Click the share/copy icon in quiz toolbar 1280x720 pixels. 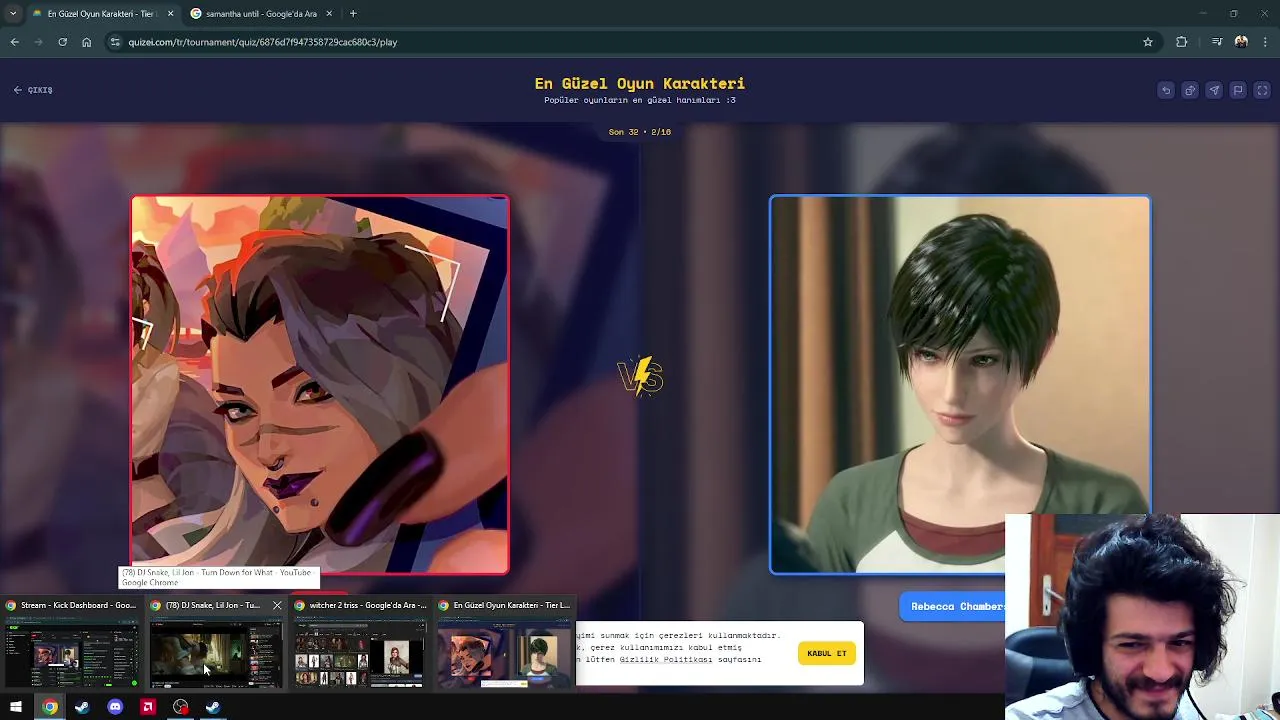pos(1190,90)
